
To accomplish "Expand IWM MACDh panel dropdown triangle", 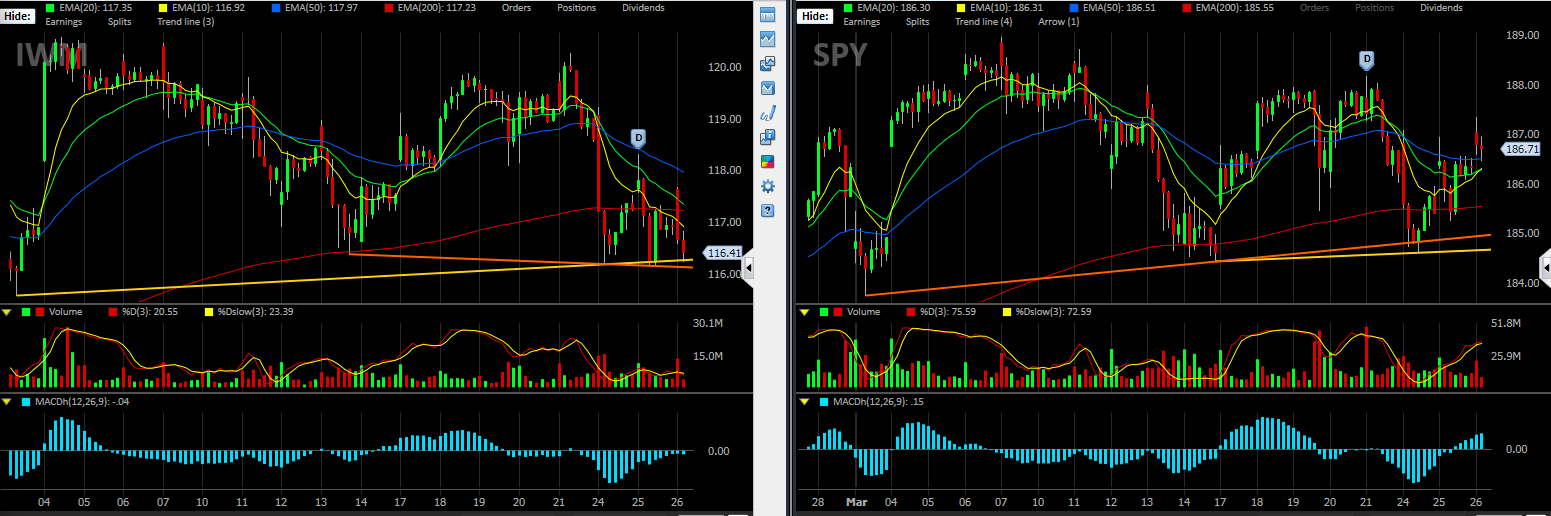I will pos(8,401).
